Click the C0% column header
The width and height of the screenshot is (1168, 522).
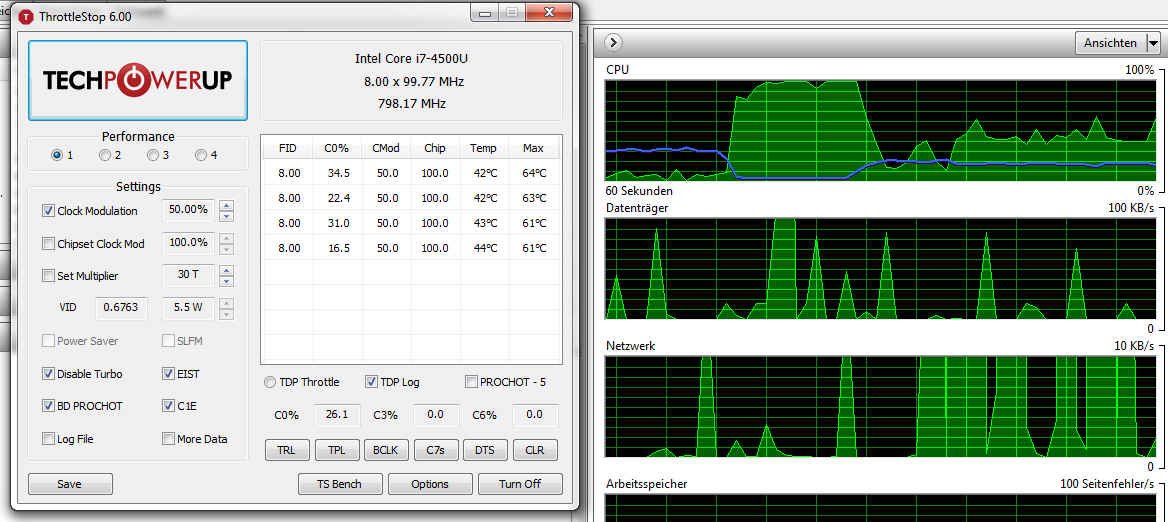[337, 148]
